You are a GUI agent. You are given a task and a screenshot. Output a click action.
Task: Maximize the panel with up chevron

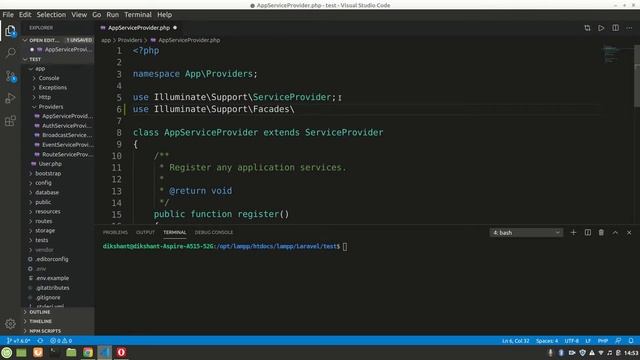pos(615,232)
